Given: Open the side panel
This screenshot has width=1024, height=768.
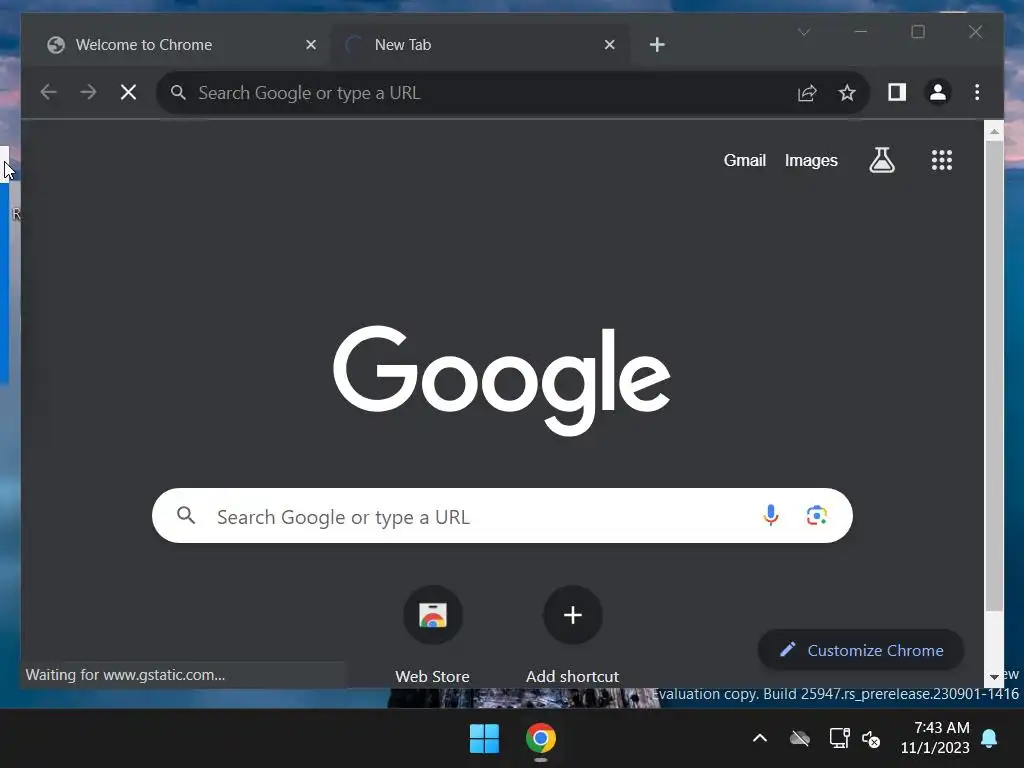Looking at the screenshot, I should coord(897,92).
